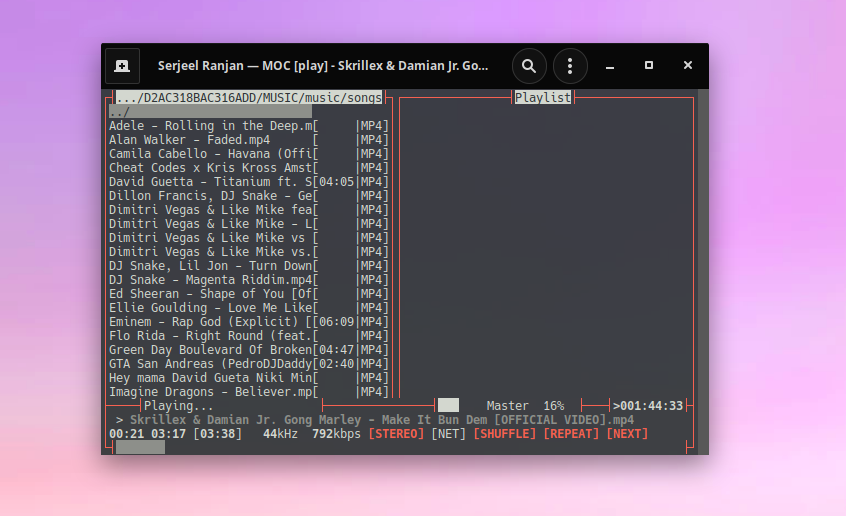This screenshot has height=516, width=846.
Task: Click the [03:38] track duration
Action: coord(217,434)
